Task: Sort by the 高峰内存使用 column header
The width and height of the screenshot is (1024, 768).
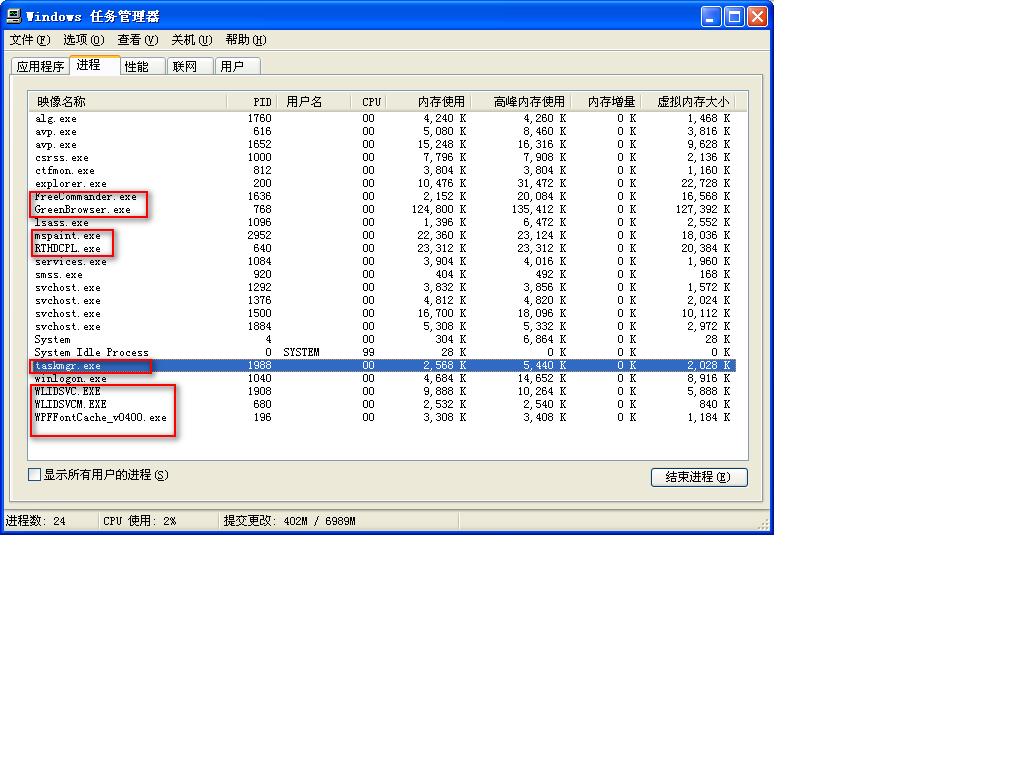Action: point(521,102)
